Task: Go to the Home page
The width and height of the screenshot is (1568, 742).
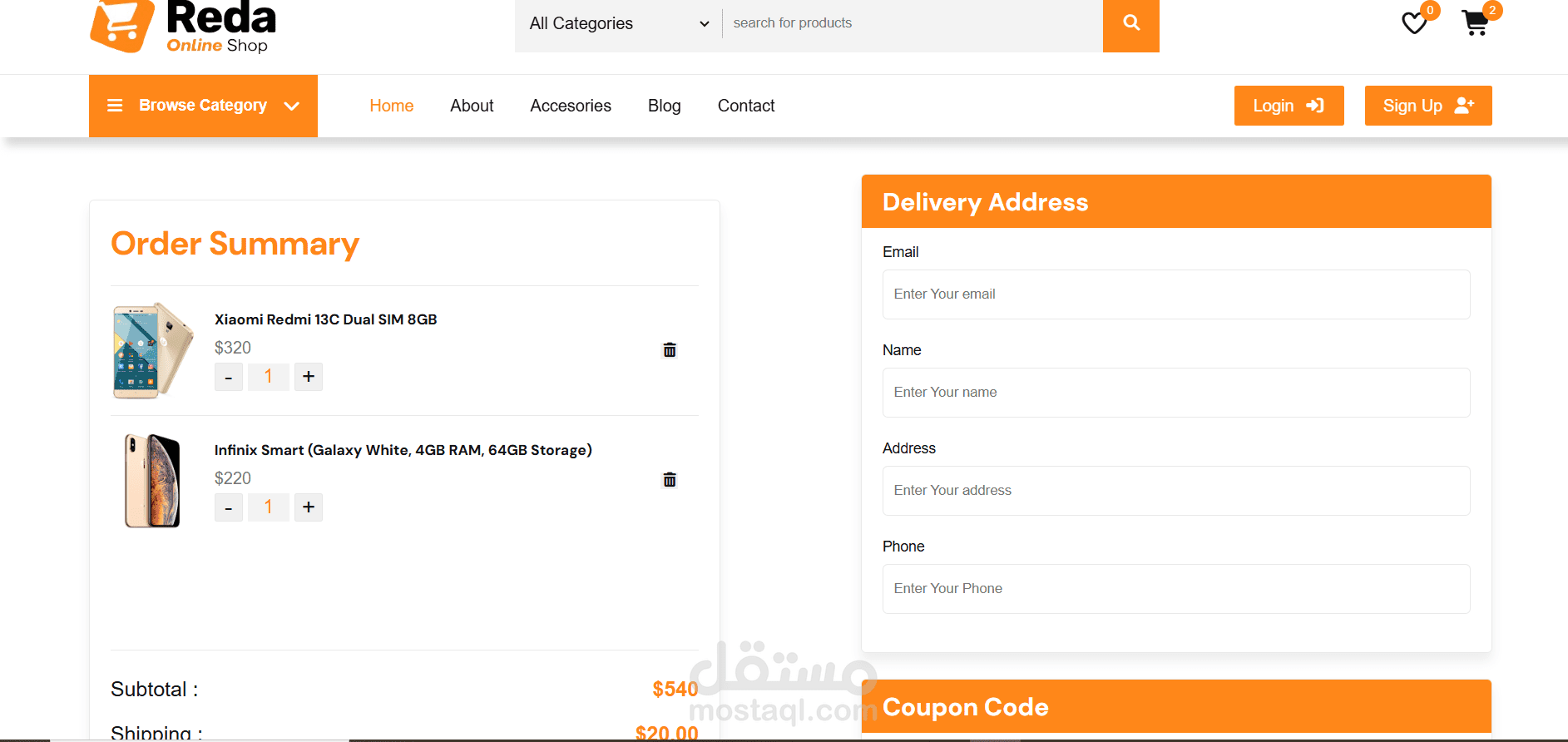Action: pos(392,106)
